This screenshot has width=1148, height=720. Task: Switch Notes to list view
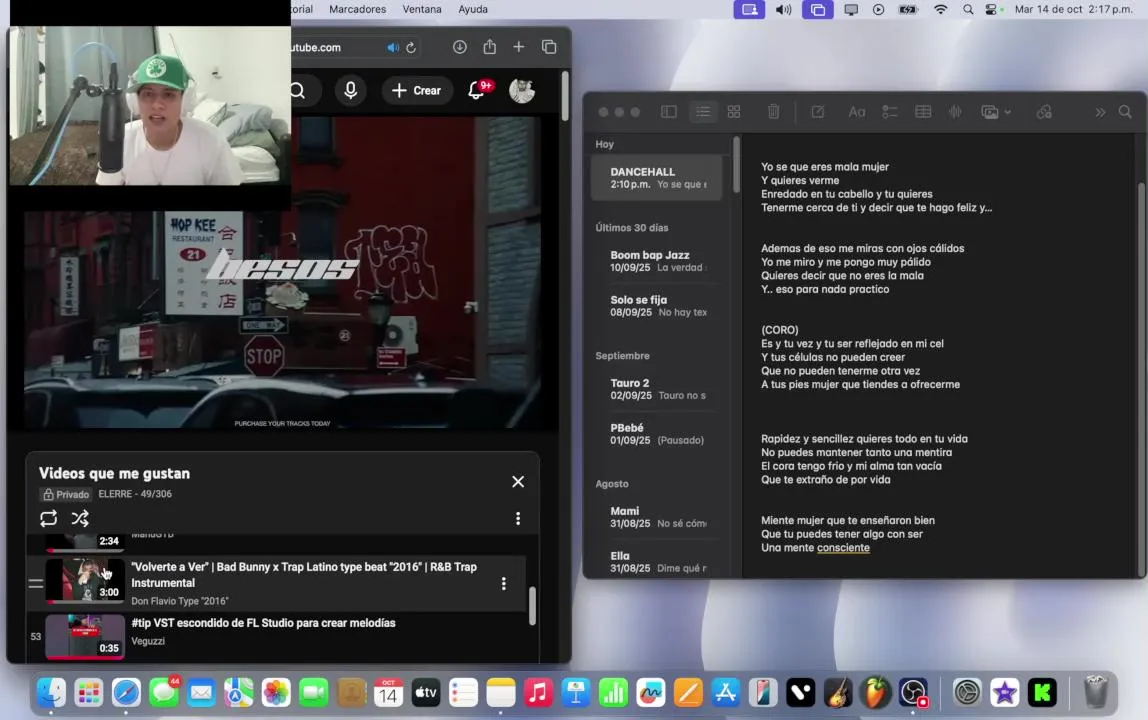click(703, 112)
